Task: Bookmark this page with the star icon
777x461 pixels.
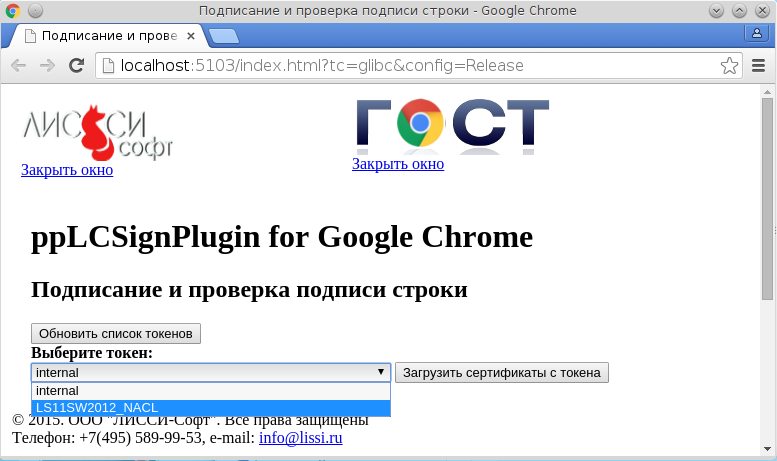Action: pos(729,65)
